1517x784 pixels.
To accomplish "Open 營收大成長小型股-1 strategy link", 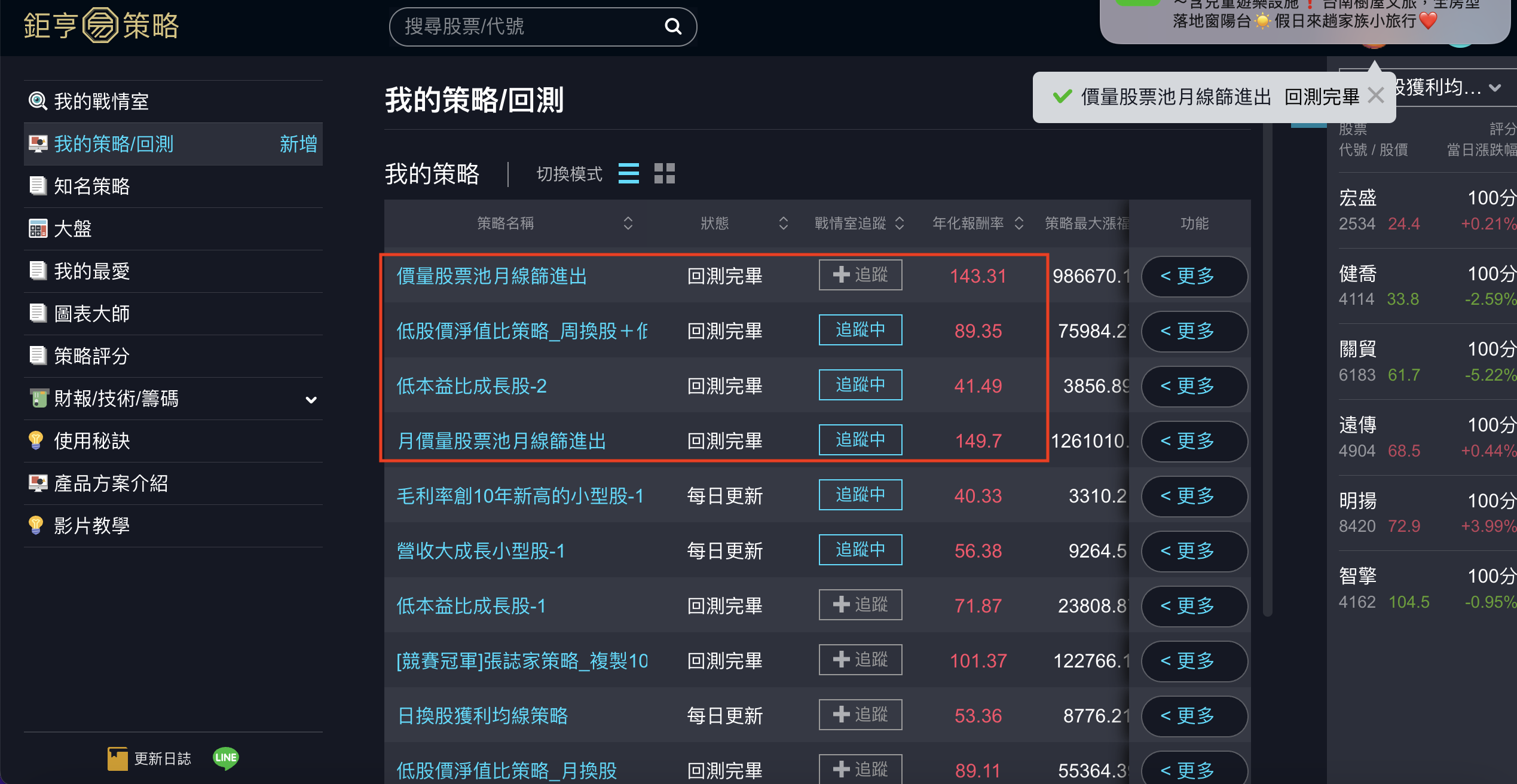I will [481, 551].
